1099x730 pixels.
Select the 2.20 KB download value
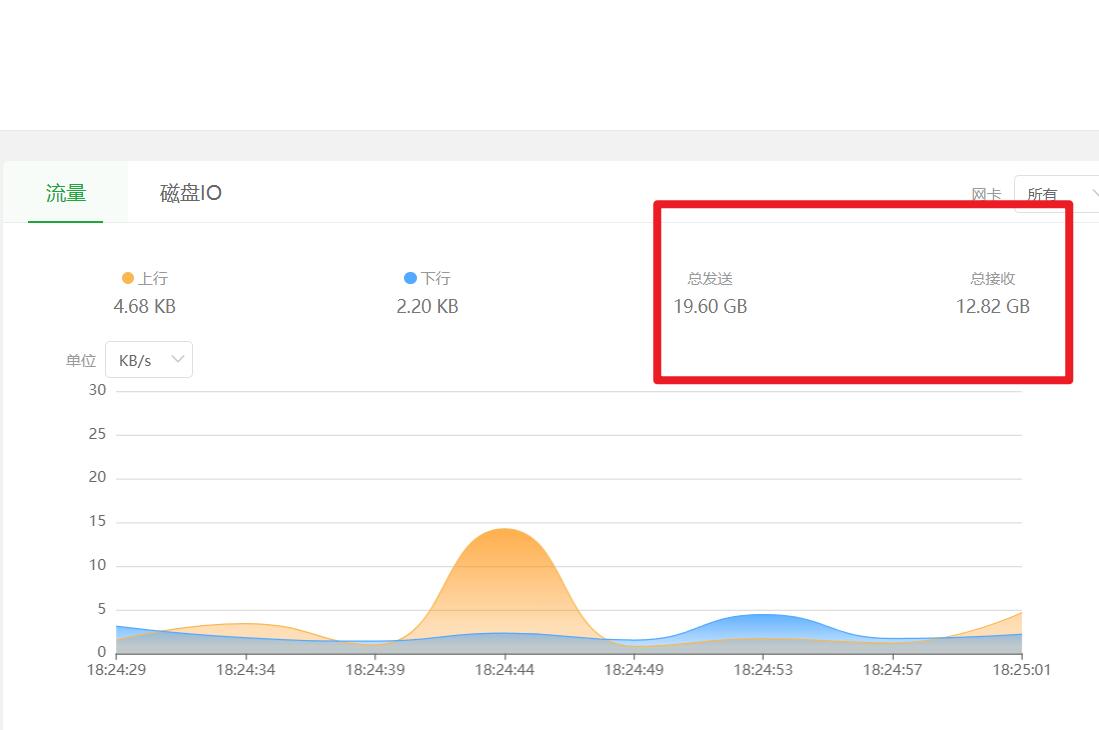427,307
